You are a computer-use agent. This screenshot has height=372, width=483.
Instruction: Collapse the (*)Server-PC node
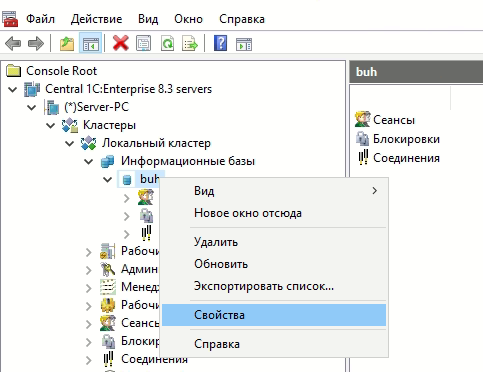(32, 107)
